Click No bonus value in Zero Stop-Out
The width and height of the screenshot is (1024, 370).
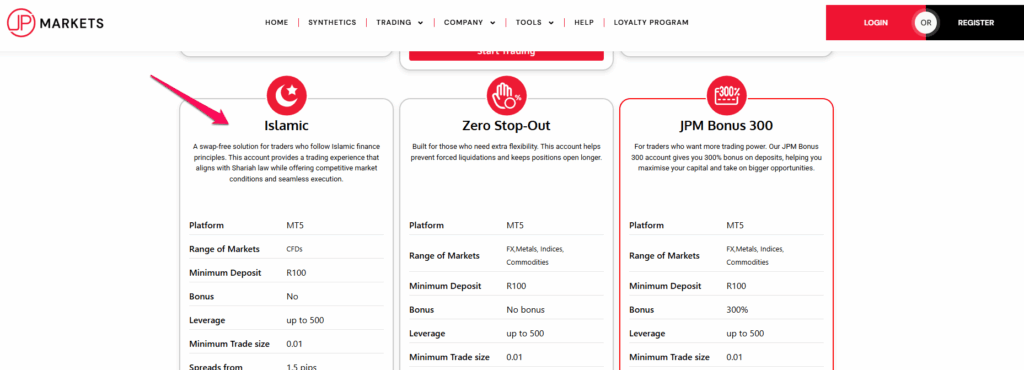click(525, 309)
